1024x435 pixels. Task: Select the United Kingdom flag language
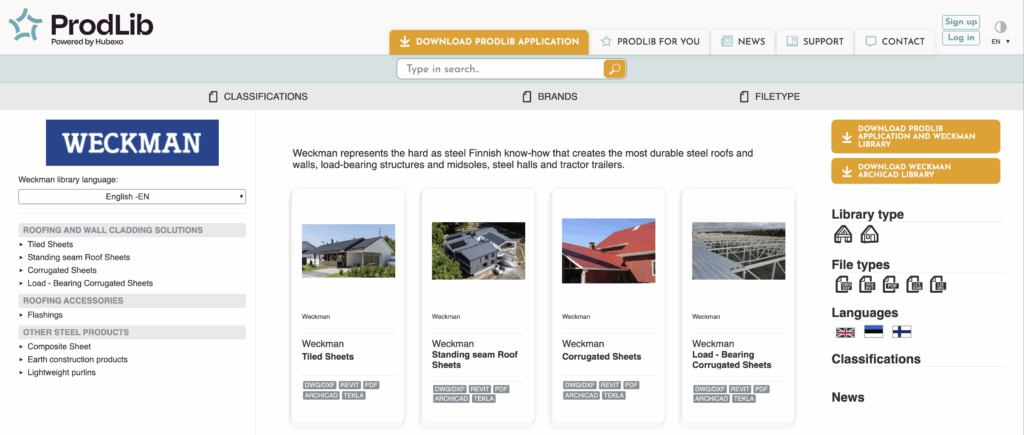(x=845, y=332)
